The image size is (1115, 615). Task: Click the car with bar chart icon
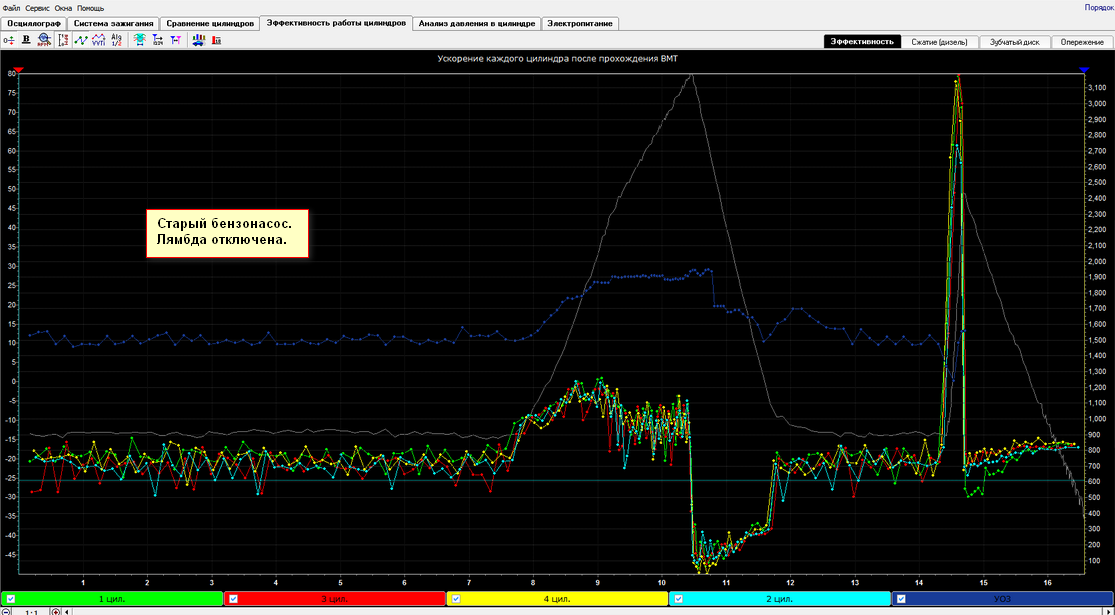pyautogui.click(x=199, y=41)
